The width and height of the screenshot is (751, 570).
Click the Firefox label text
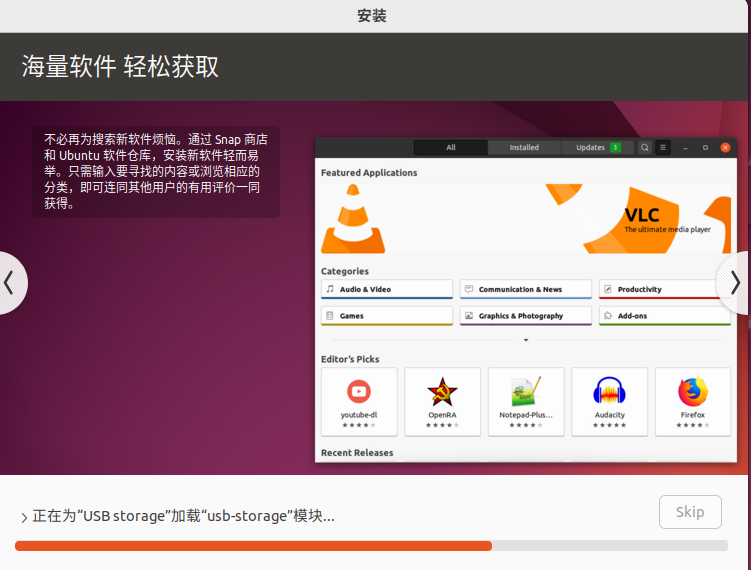(x=693, y=415)
